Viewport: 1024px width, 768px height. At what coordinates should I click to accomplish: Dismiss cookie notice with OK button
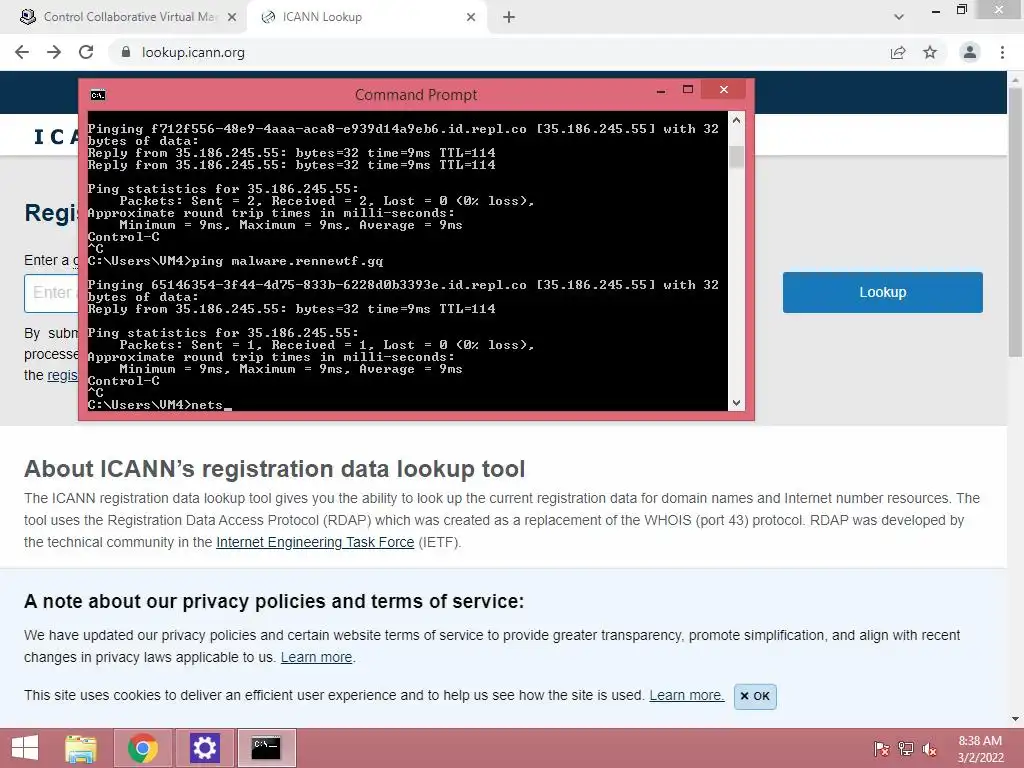click(x=755, y=696)
